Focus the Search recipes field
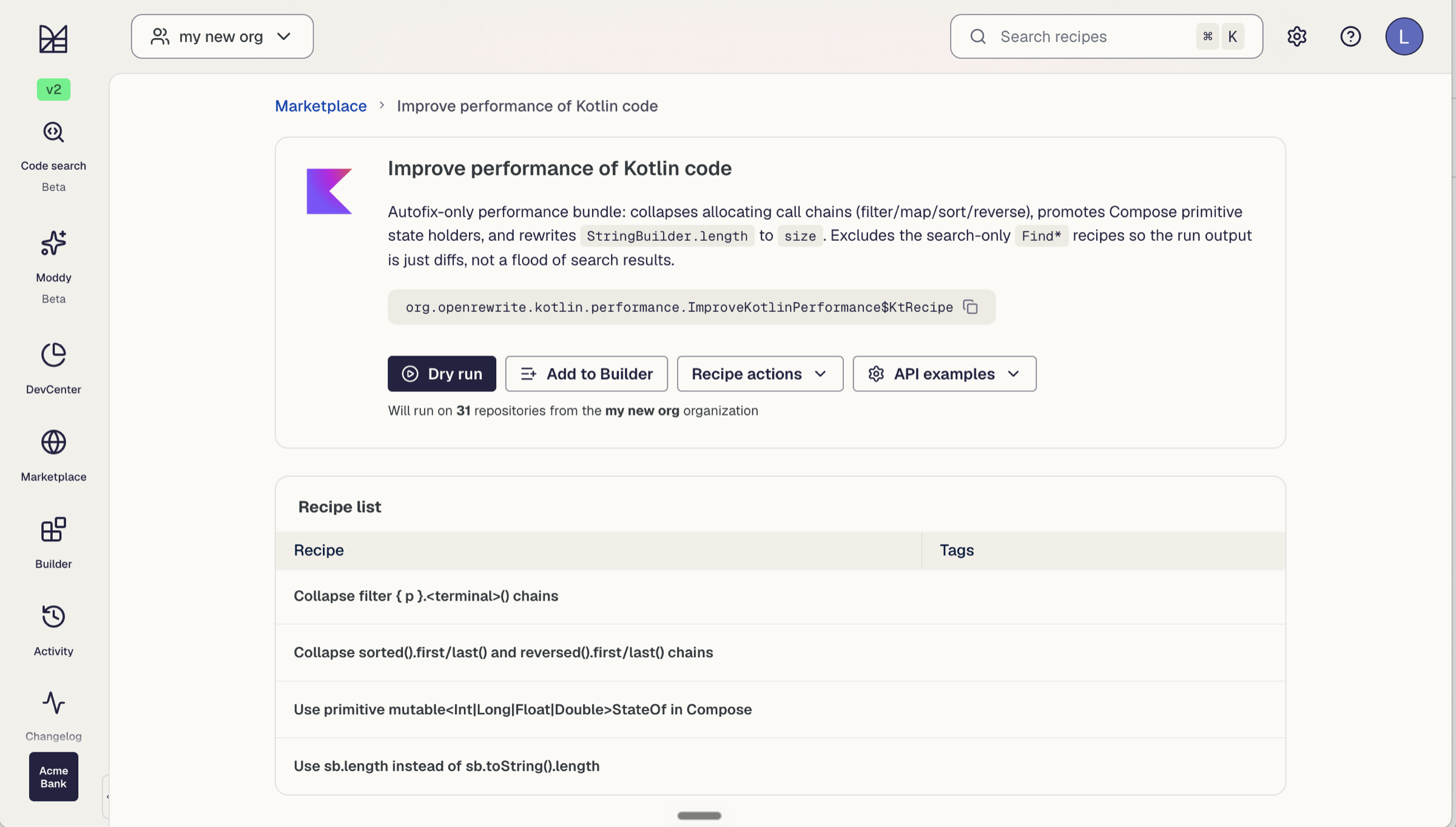Image resolution: width=1456 pixels, height=827 pixels. click(x=1106, y=36)
